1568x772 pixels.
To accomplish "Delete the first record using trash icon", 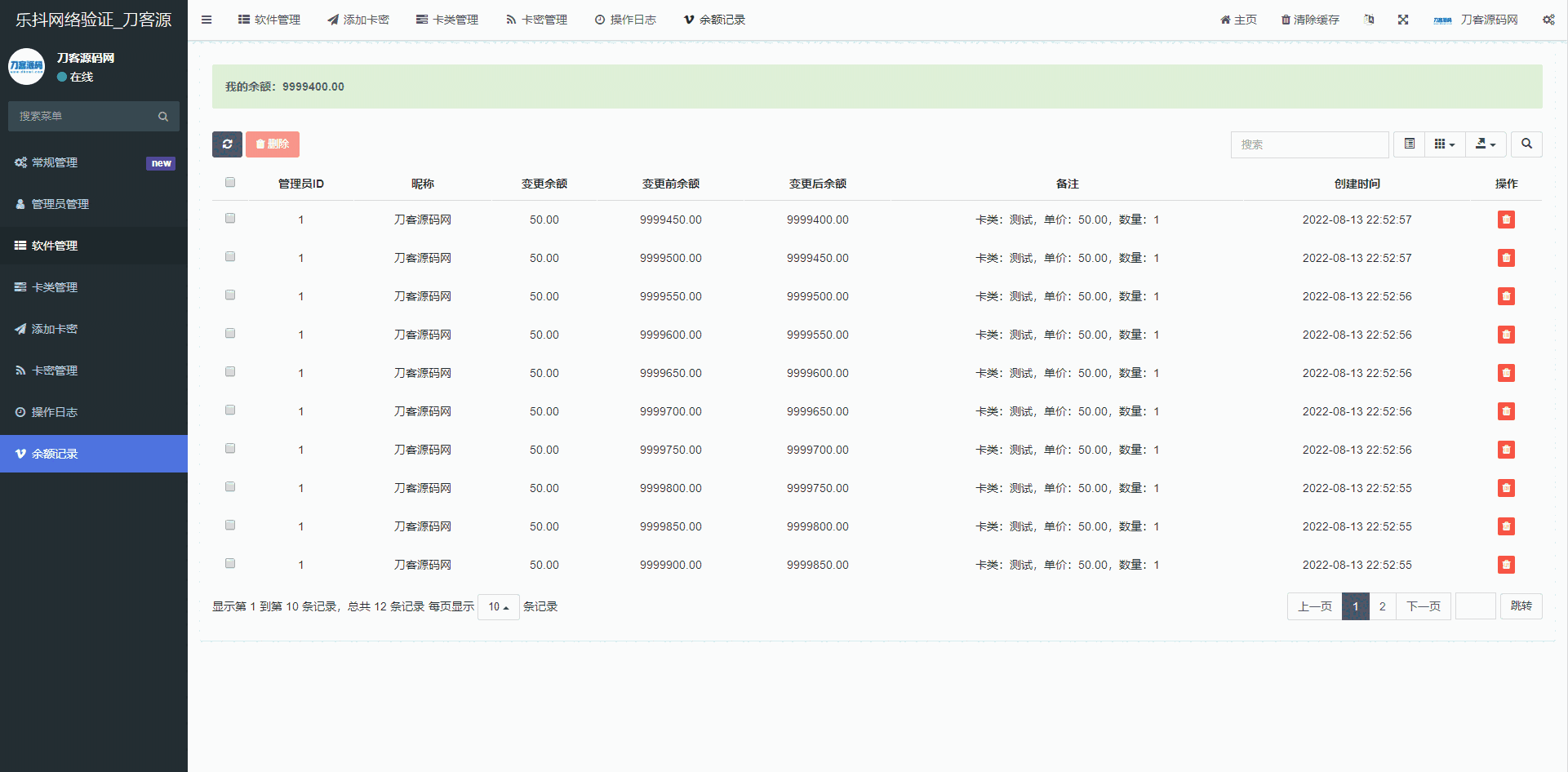I will pos(1506,220).
